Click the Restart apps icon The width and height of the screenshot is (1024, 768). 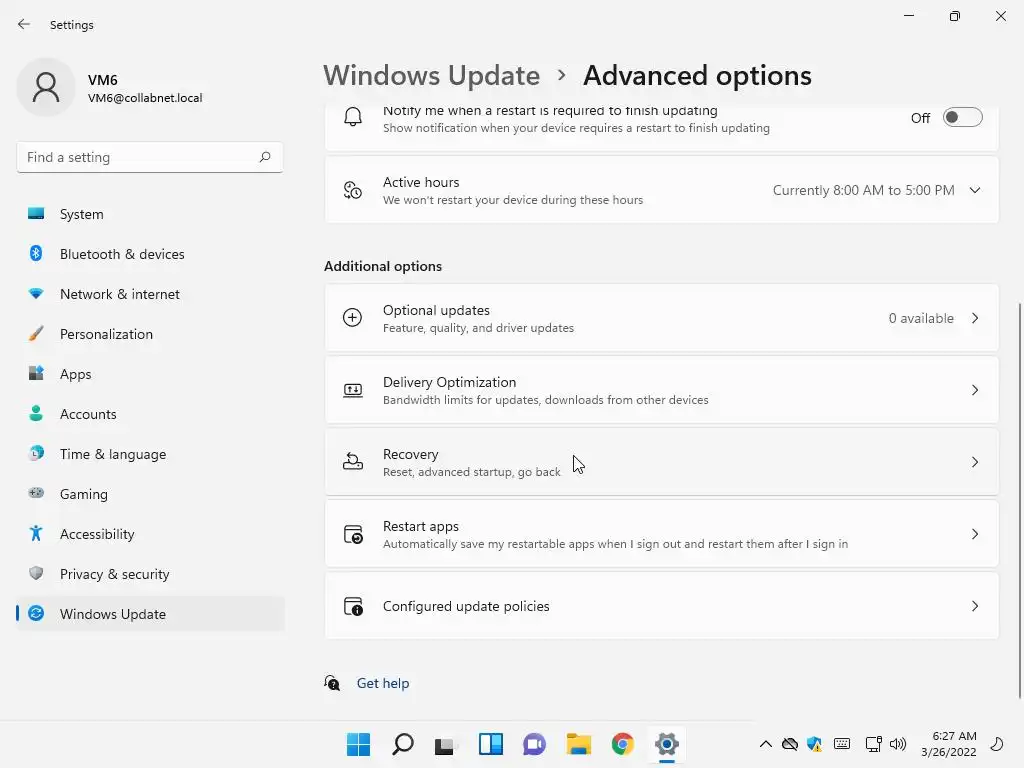coord(353,534)
